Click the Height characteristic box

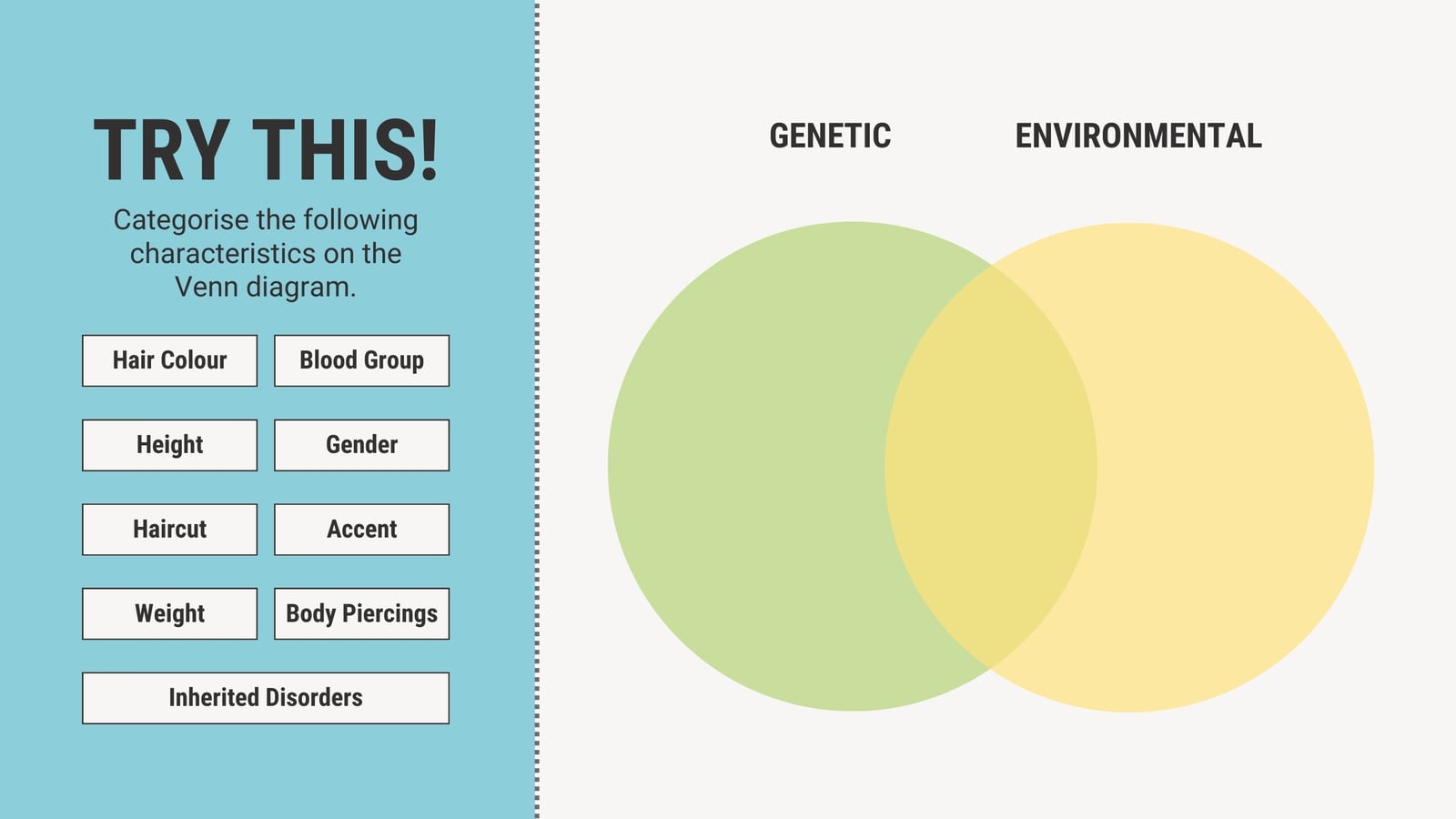[169, 445]
